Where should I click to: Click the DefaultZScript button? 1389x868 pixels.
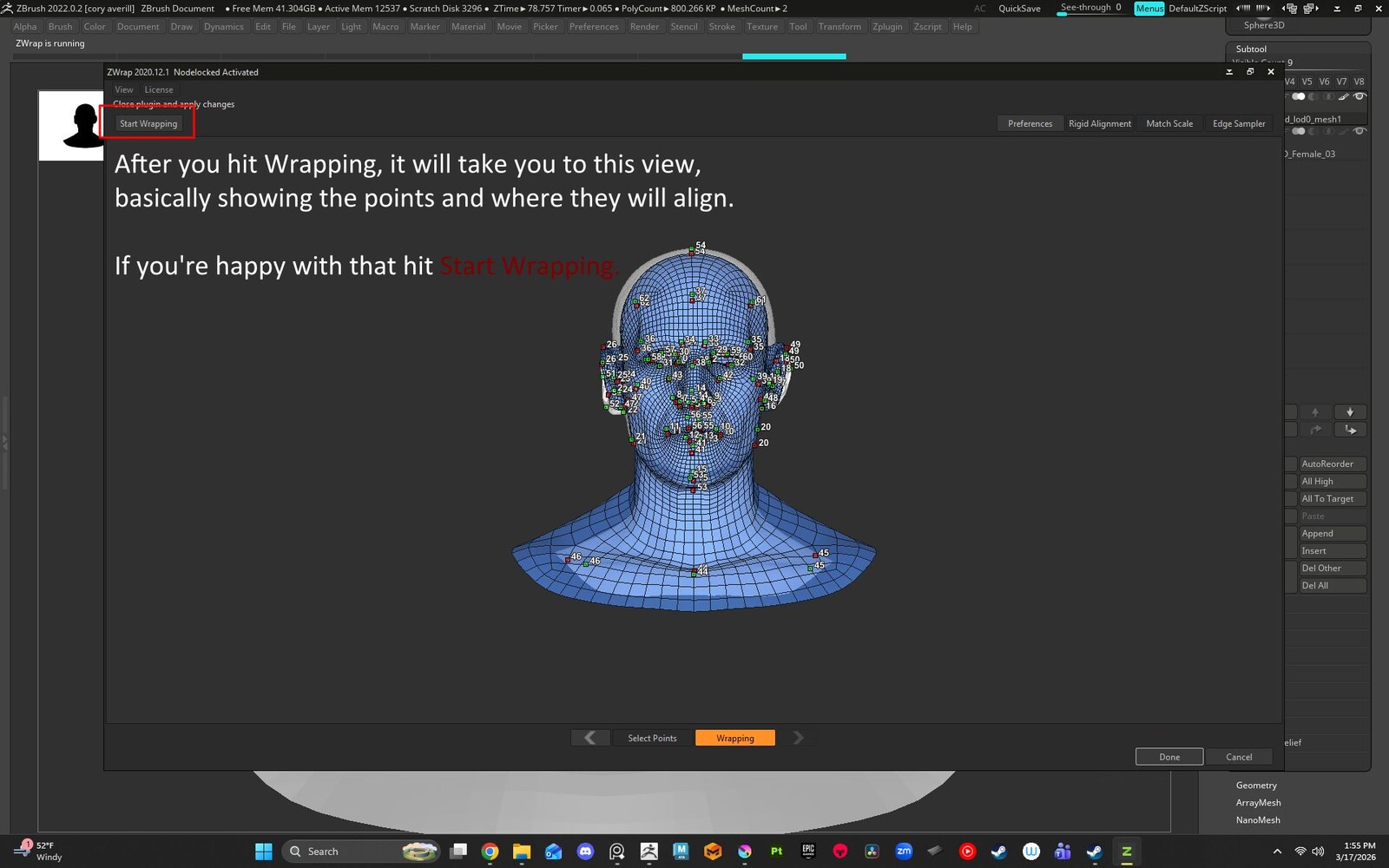point(1198,9)
